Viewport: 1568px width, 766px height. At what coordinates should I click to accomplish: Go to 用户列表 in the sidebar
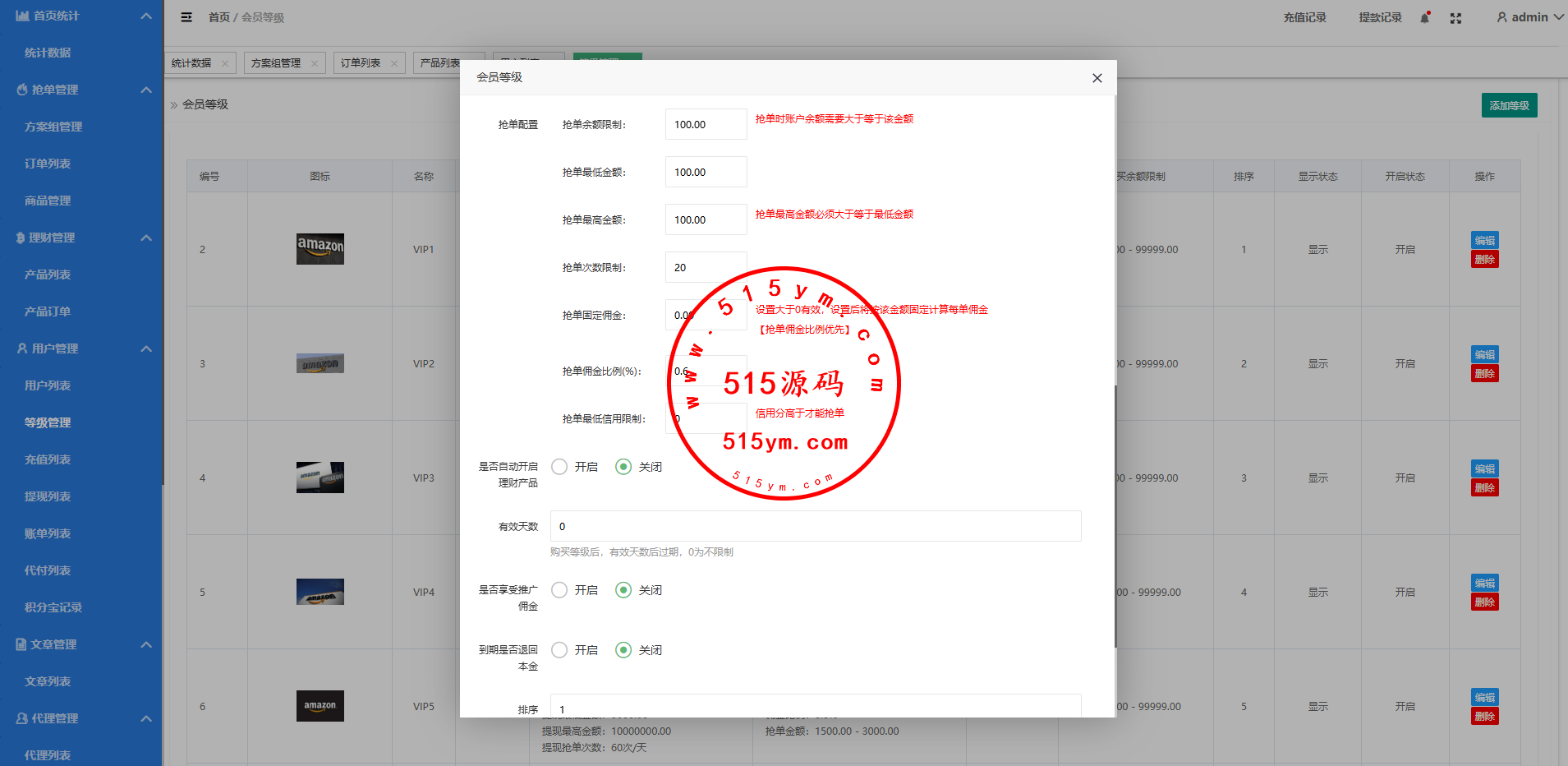(x=48, y=385)
